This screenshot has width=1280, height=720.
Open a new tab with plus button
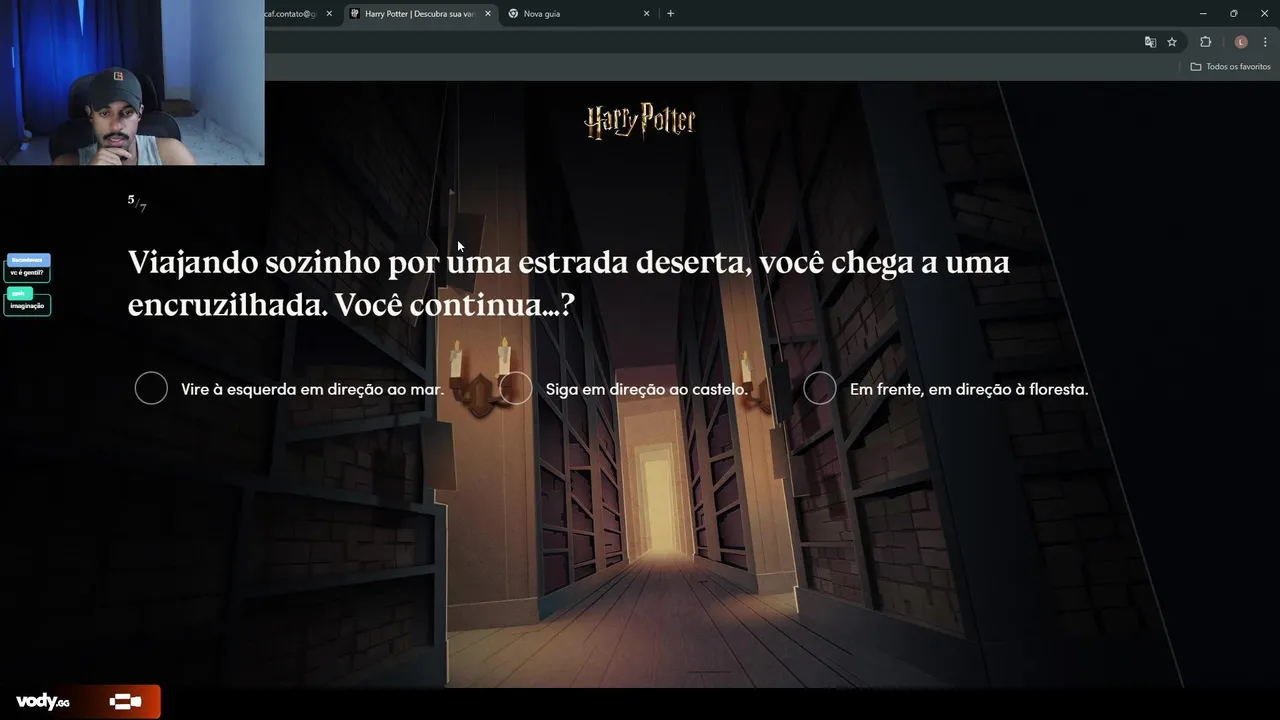pyautogui.click(x=670, y=14)
